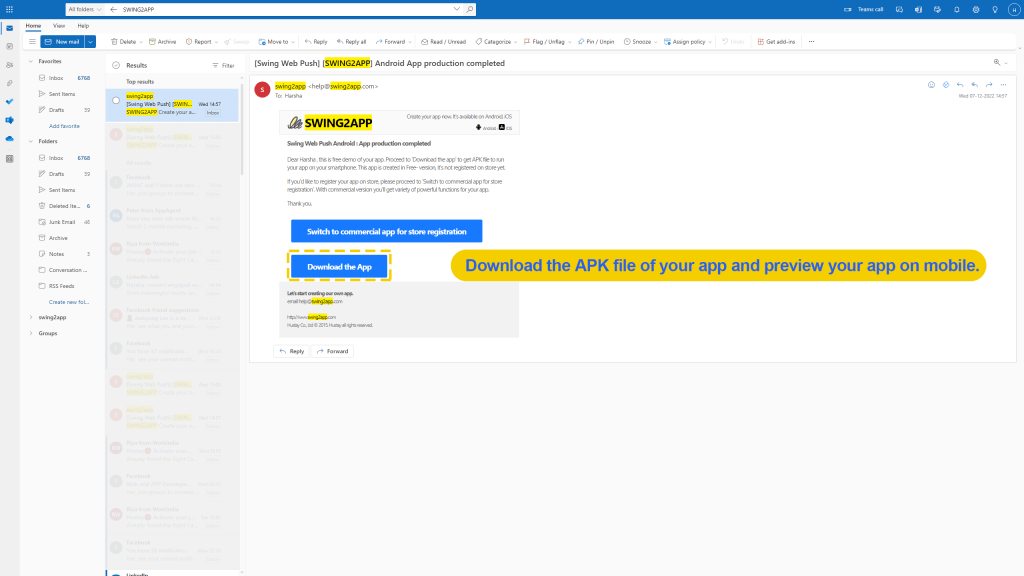Click Forward button below the message
The image size is (1024, 576).
point(332,351)
